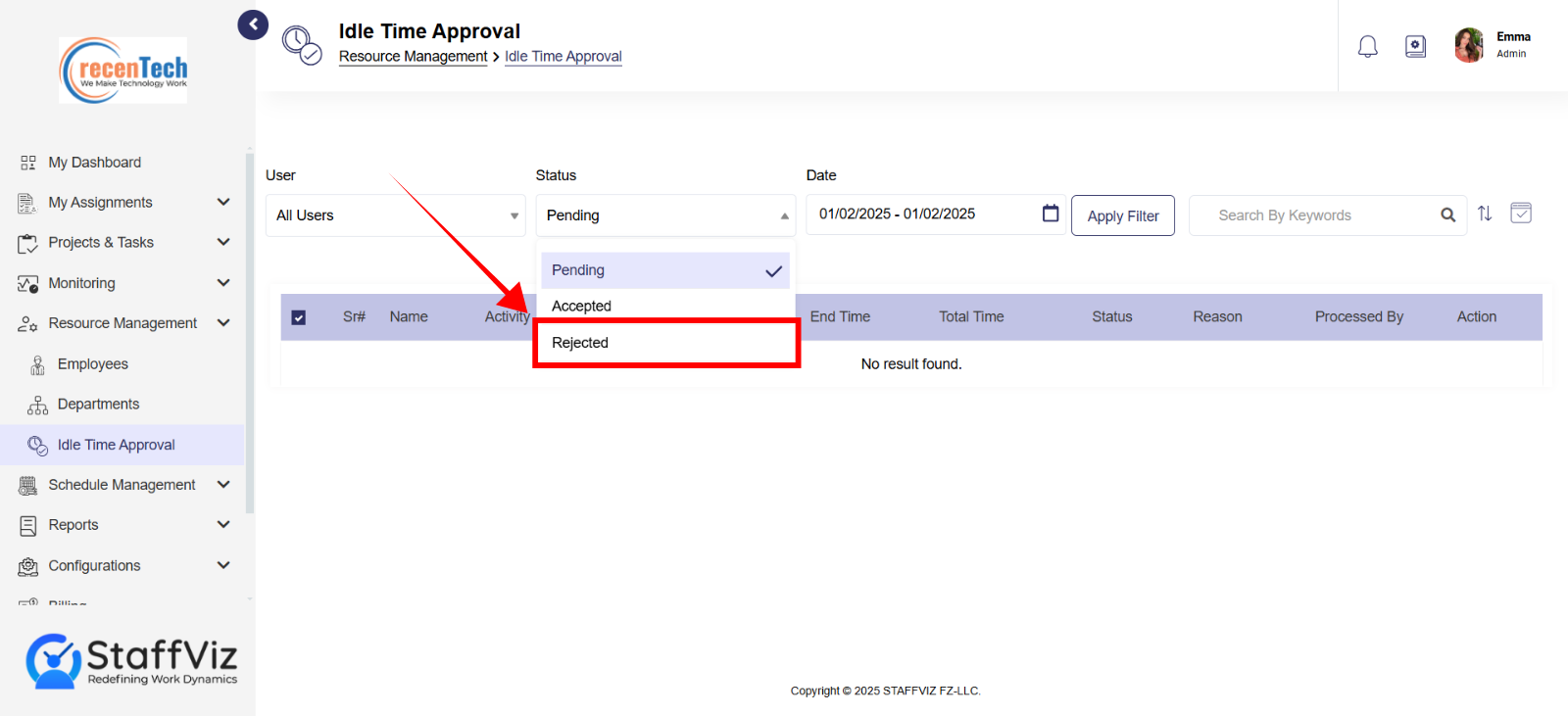Expand the Schedule Management chevron
Viewport: 1568px width, 716px height.
point(223,484)
